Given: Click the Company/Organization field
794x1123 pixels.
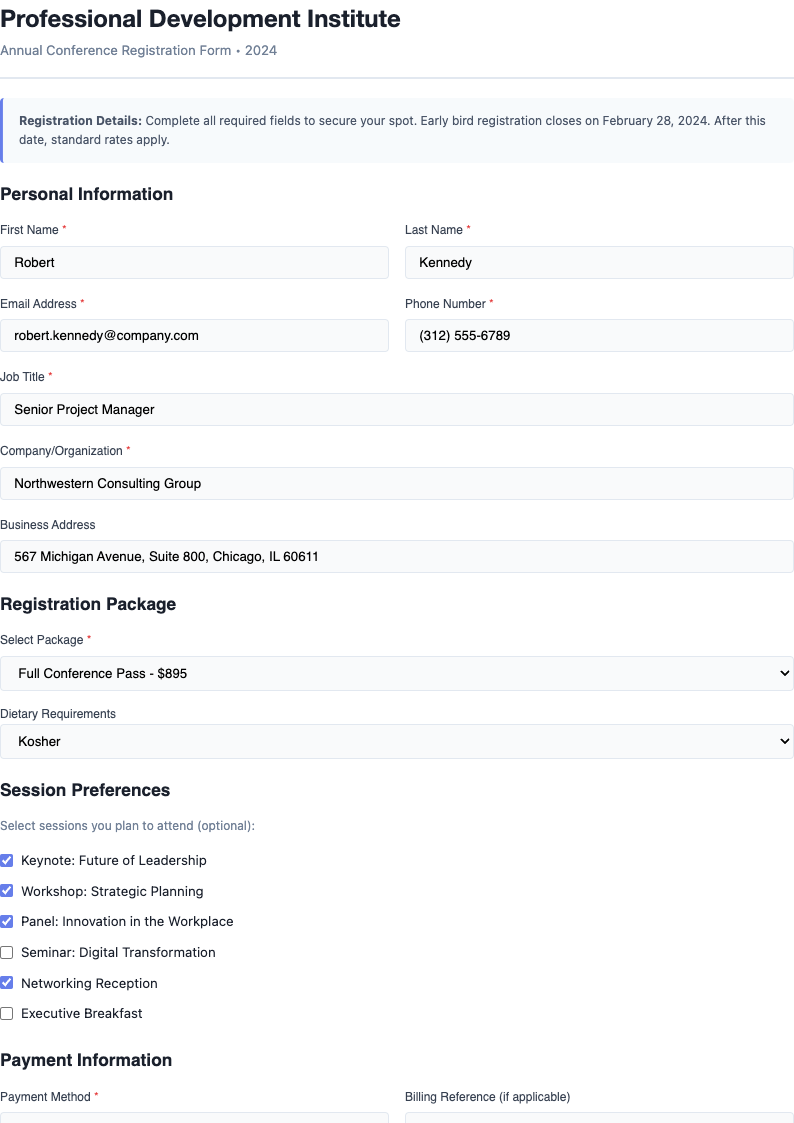Looking at the screenshot, I should pyautogui.click(x=397, y=483).
